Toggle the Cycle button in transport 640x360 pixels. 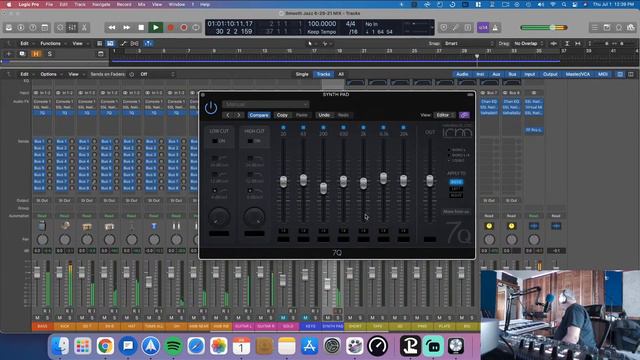[x=196, y=28]
